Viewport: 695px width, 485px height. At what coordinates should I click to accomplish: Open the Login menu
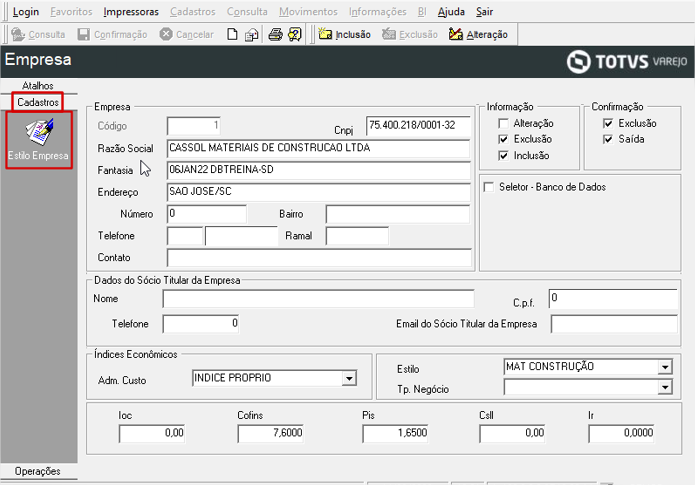click(x=26, y=12)
